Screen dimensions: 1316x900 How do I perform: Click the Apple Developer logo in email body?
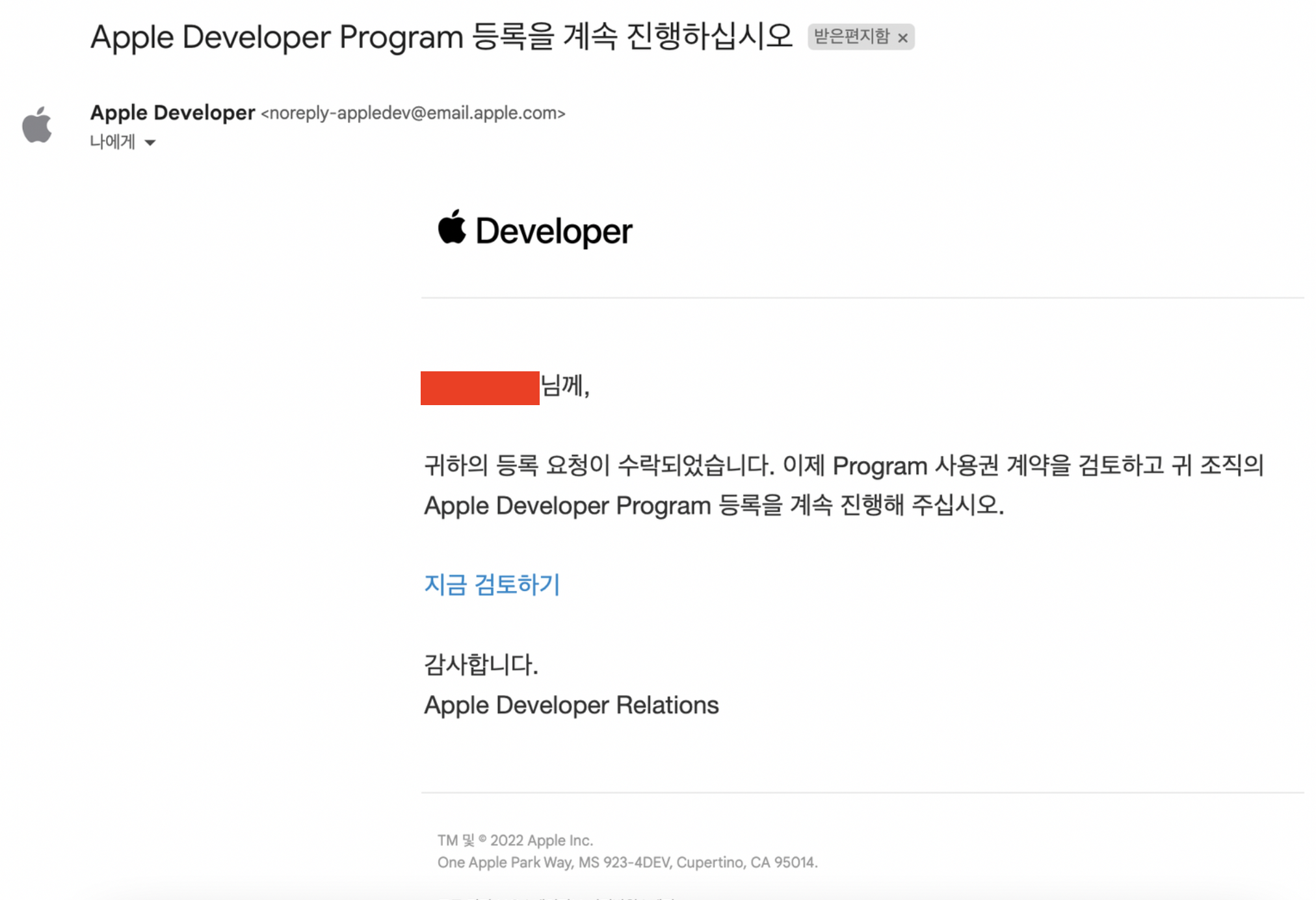[x=534, y=229]
